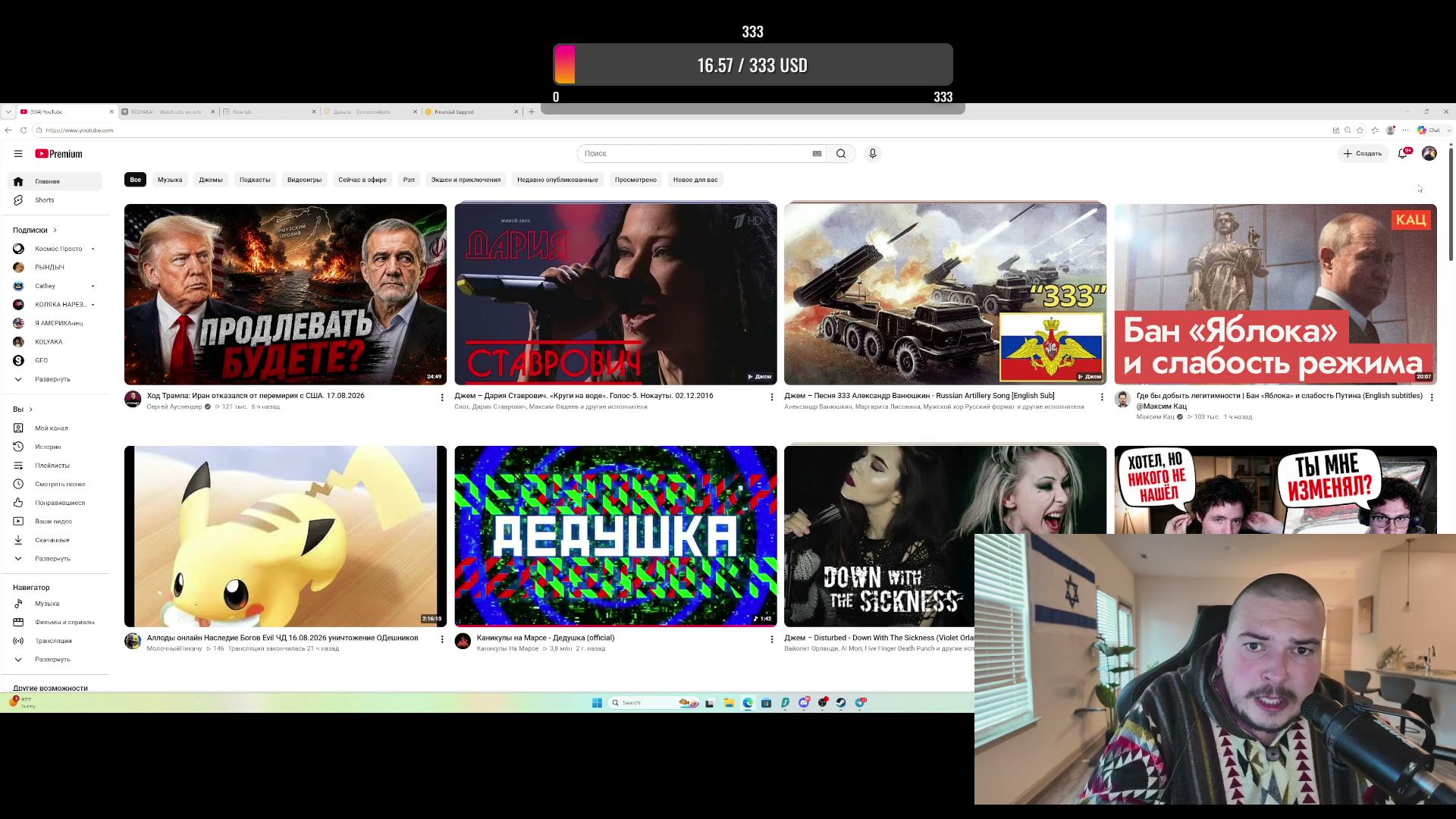The height and width of the screenshot is (819, 1456).
Task: Open the Подписки section chevron
Action: click(x=55, y=231)
